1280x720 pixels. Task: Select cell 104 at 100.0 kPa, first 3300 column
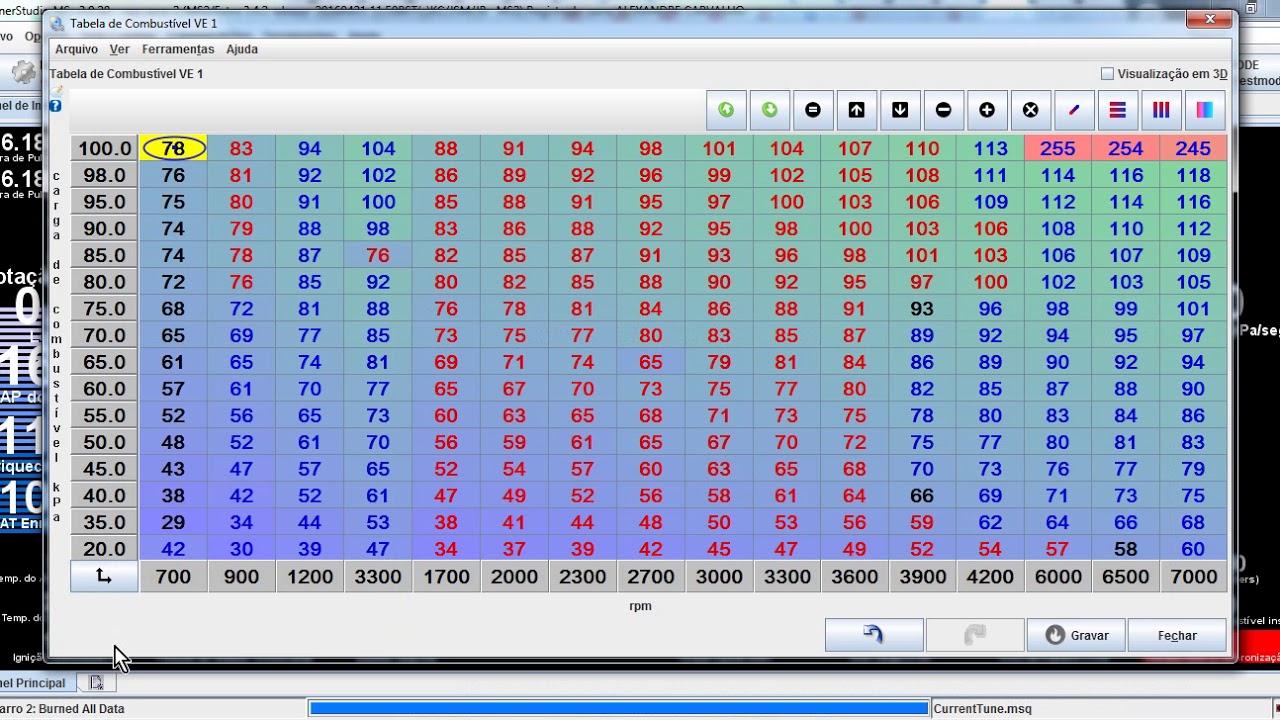[x=378, y=148]
